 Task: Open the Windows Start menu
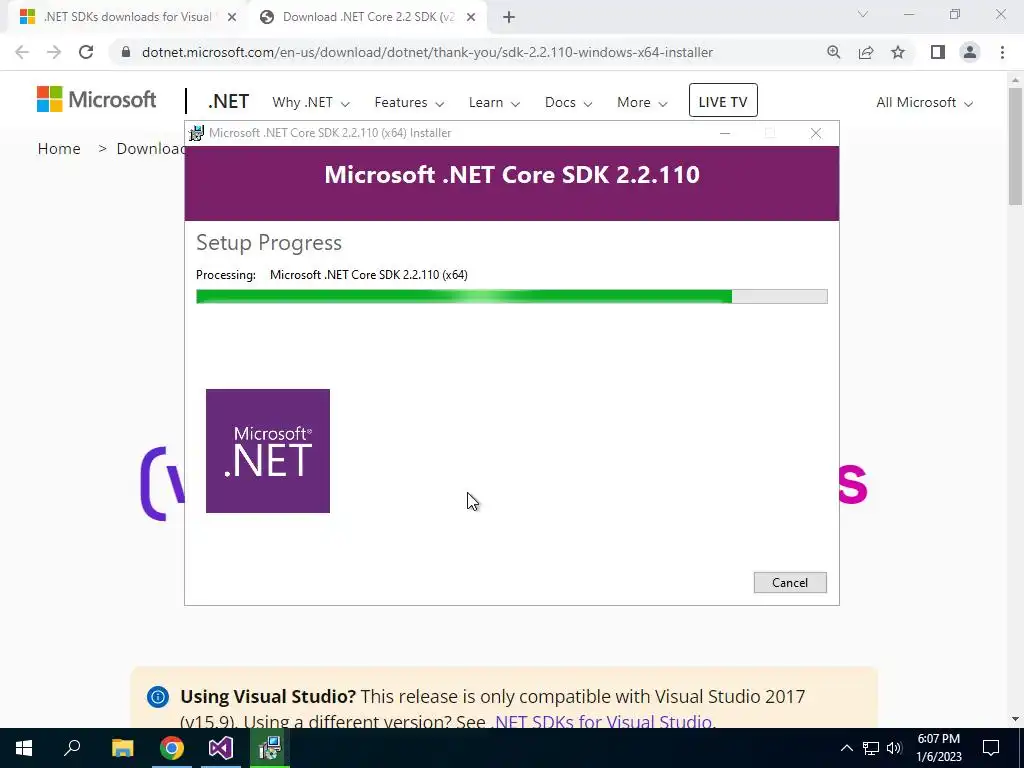click(x=24, y=748)
